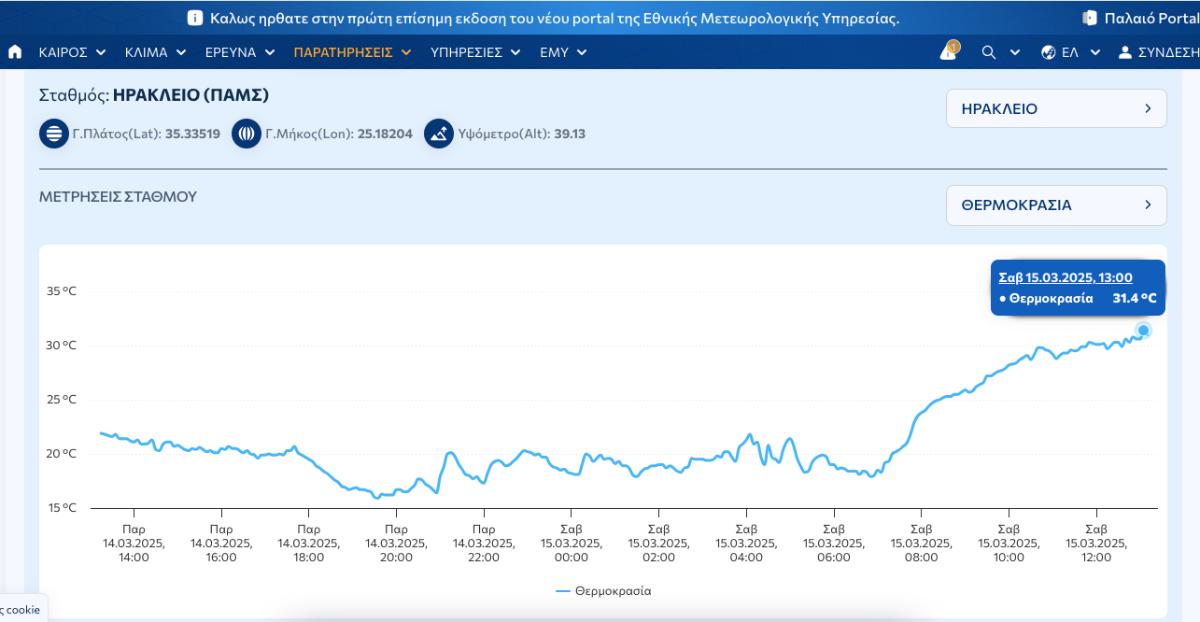Click the latitude globe icon
Viewport: 1200px width, 622px height.
click(x=53, y=133)
